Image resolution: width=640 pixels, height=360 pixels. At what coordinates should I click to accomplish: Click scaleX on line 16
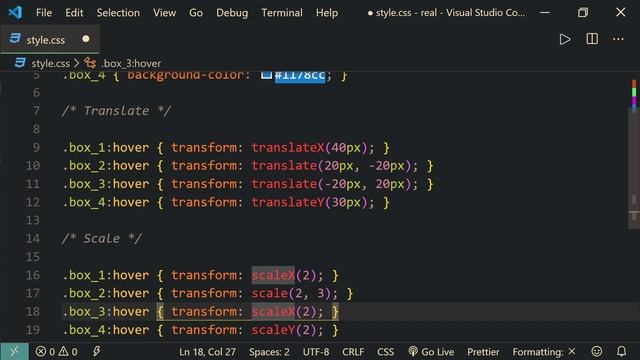(x=273, y=275)
